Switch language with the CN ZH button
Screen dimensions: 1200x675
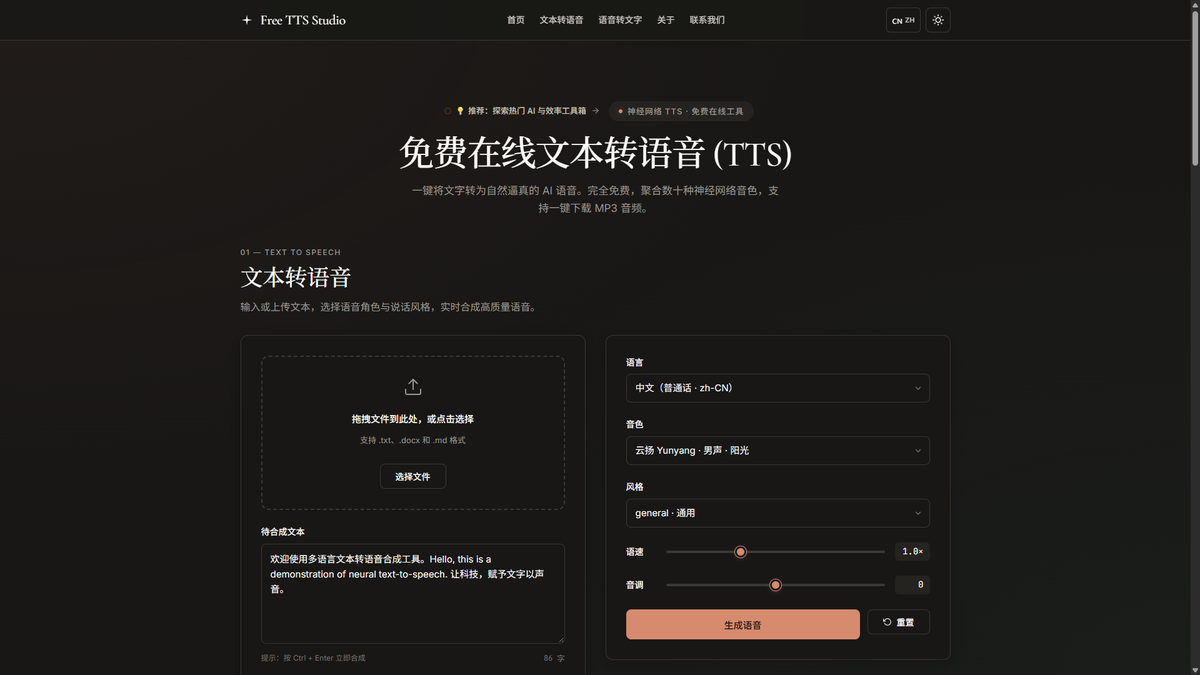[x=903, y=20]
